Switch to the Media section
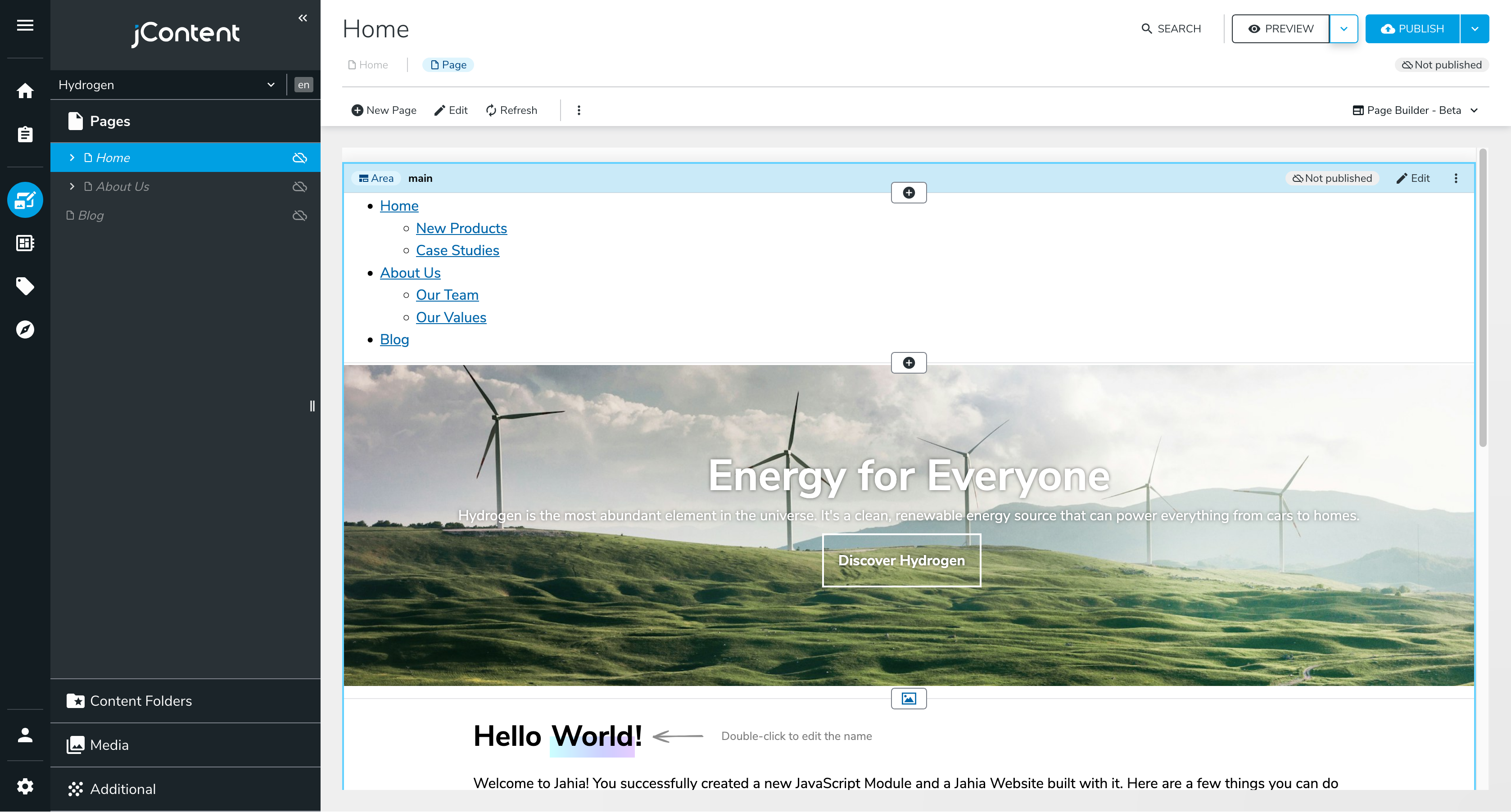This screenshot has width=1511, height=812. [109, 744]
